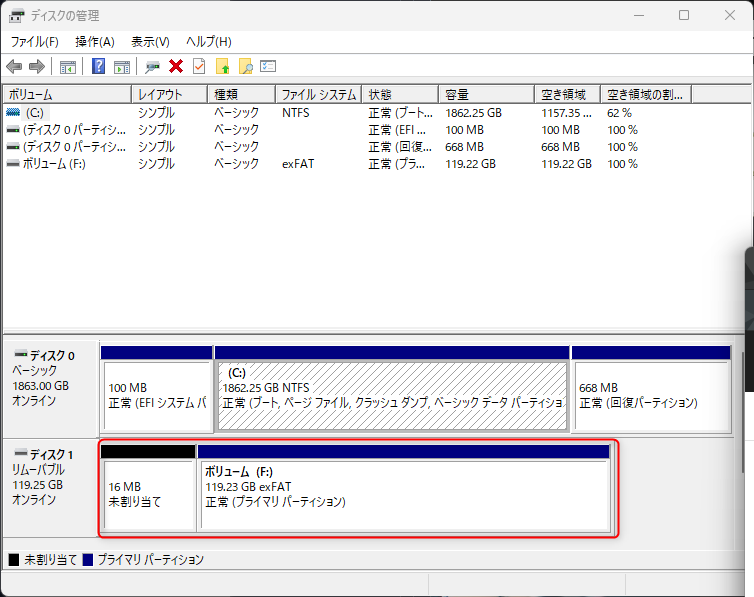Click the yellow folder with magnifier icon

[246, 66]
